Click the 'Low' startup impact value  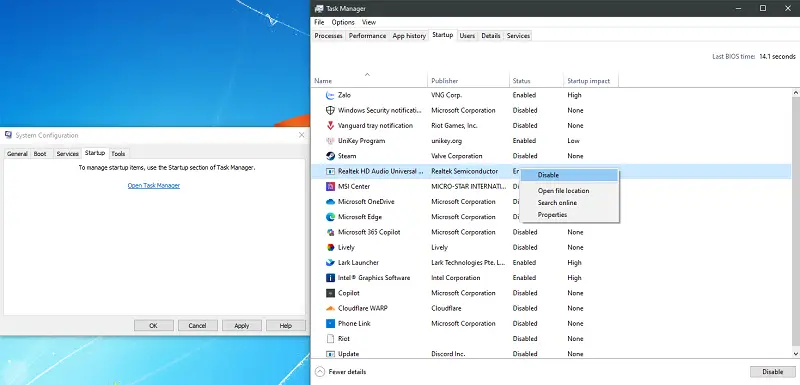pos(573,141)
